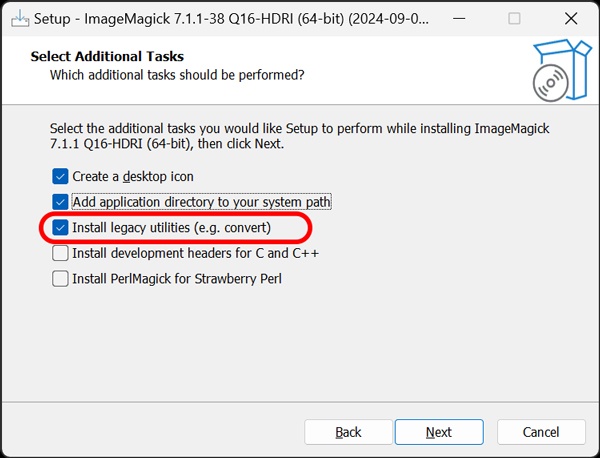The height and width of the screenshot is (458, 600).
Task: Enable Install development headers for C and C++
Action: tap(60, 253)
